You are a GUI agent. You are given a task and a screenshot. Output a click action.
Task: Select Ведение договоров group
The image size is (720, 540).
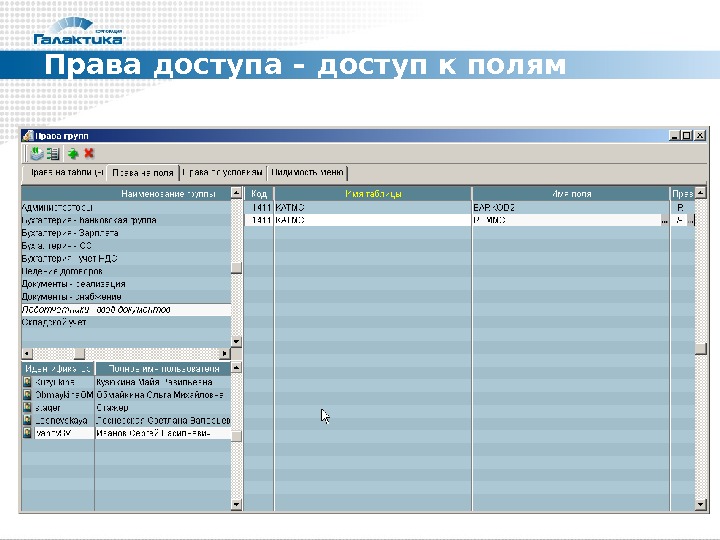[126, 271]
